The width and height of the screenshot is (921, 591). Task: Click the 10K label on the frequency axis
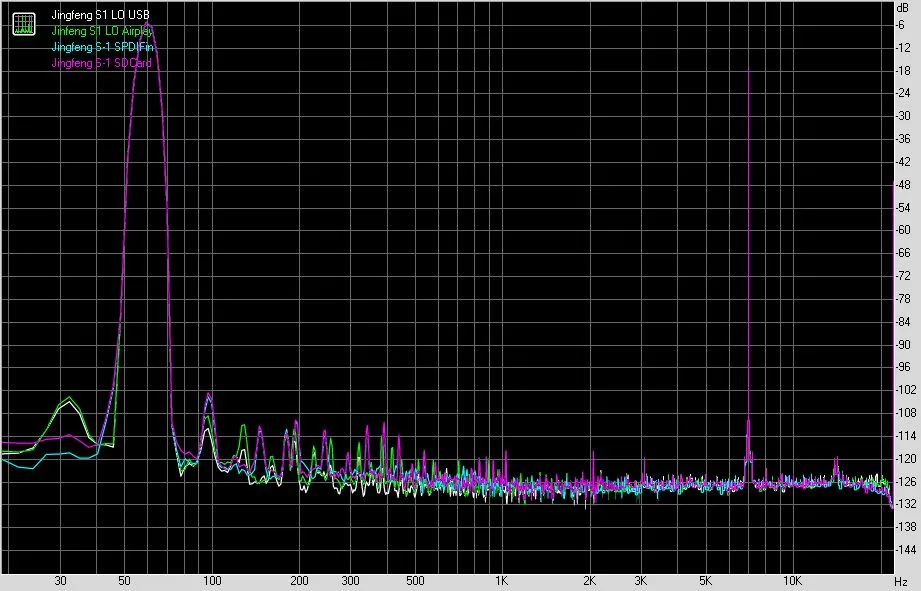point(792,581)
